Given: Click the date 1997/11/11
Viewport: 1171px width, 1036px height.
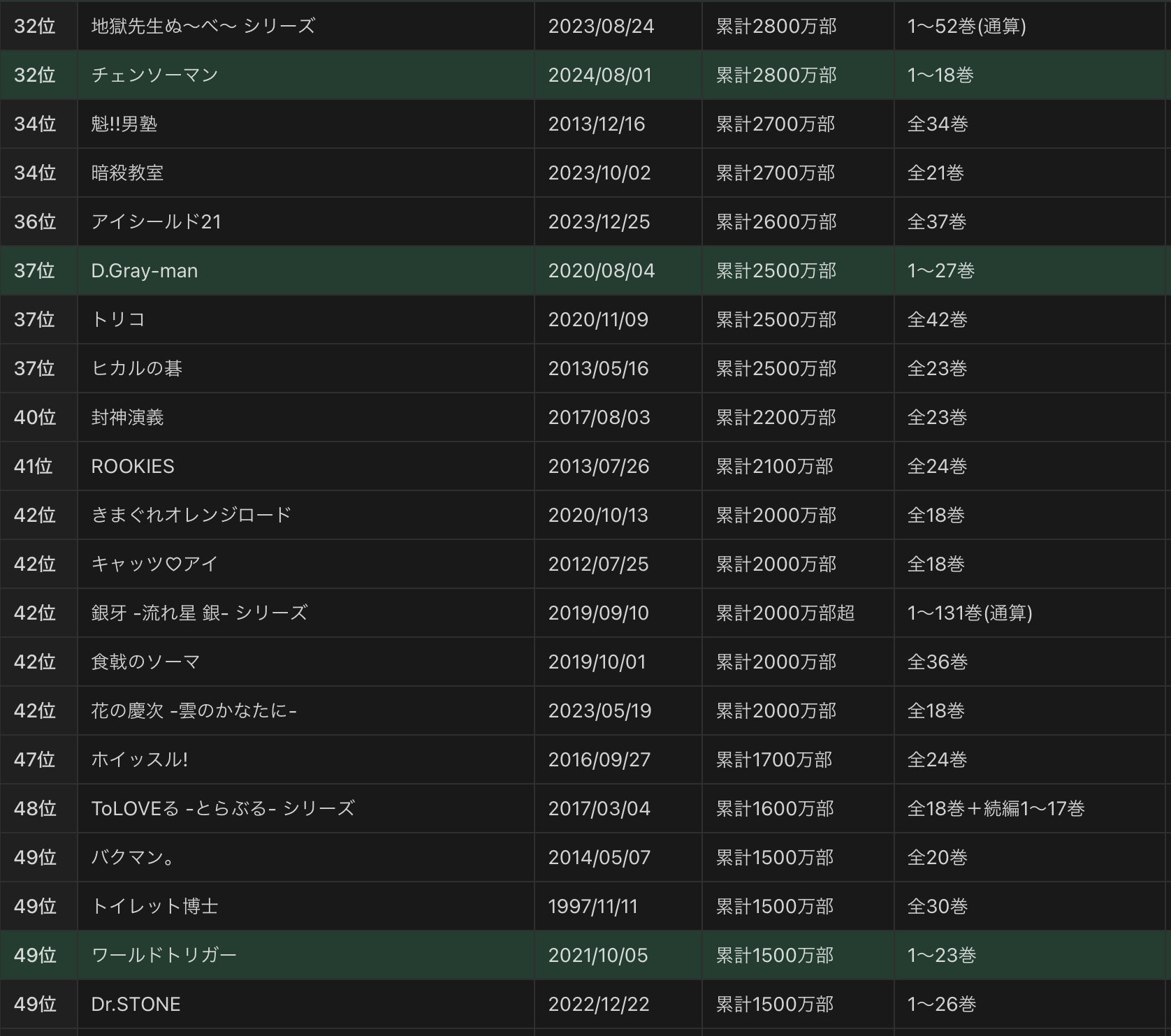Looking at the screenshot, I should point(592,906).
